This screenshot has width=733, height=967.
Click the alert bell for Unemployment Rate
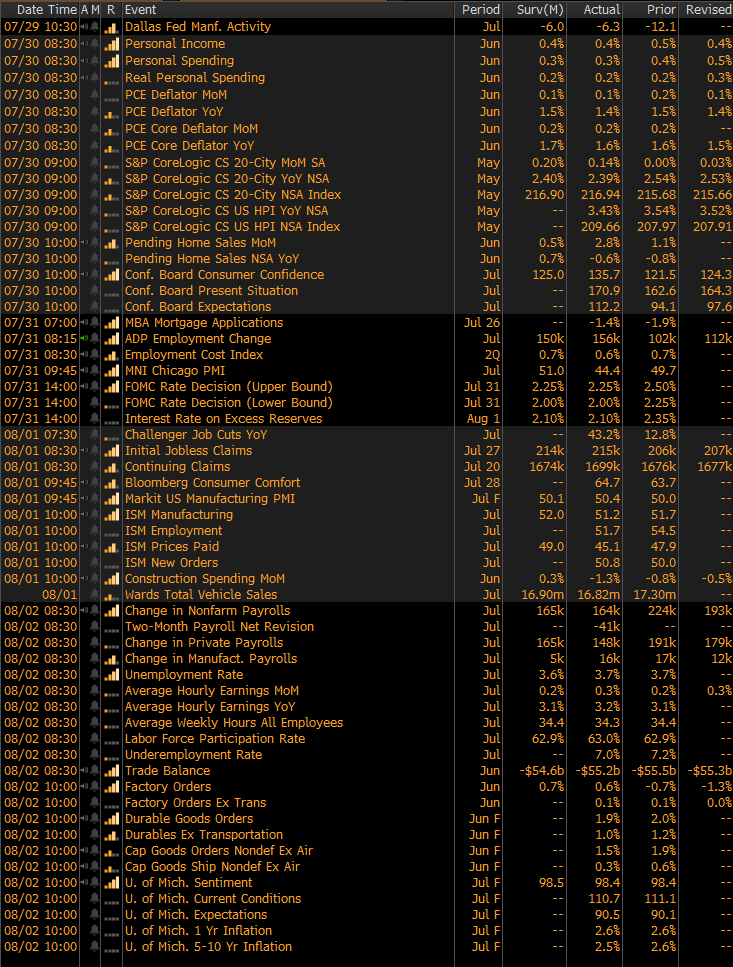tap(95, 675)
